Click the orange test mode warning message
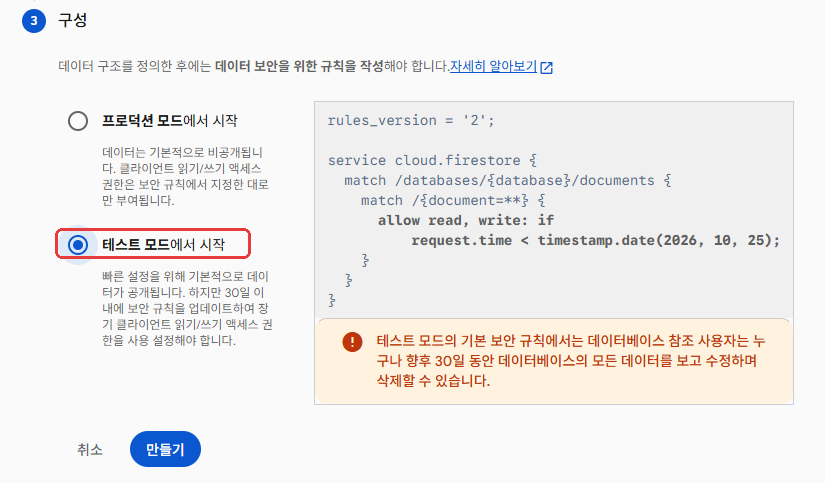 (x=570, y=361)
